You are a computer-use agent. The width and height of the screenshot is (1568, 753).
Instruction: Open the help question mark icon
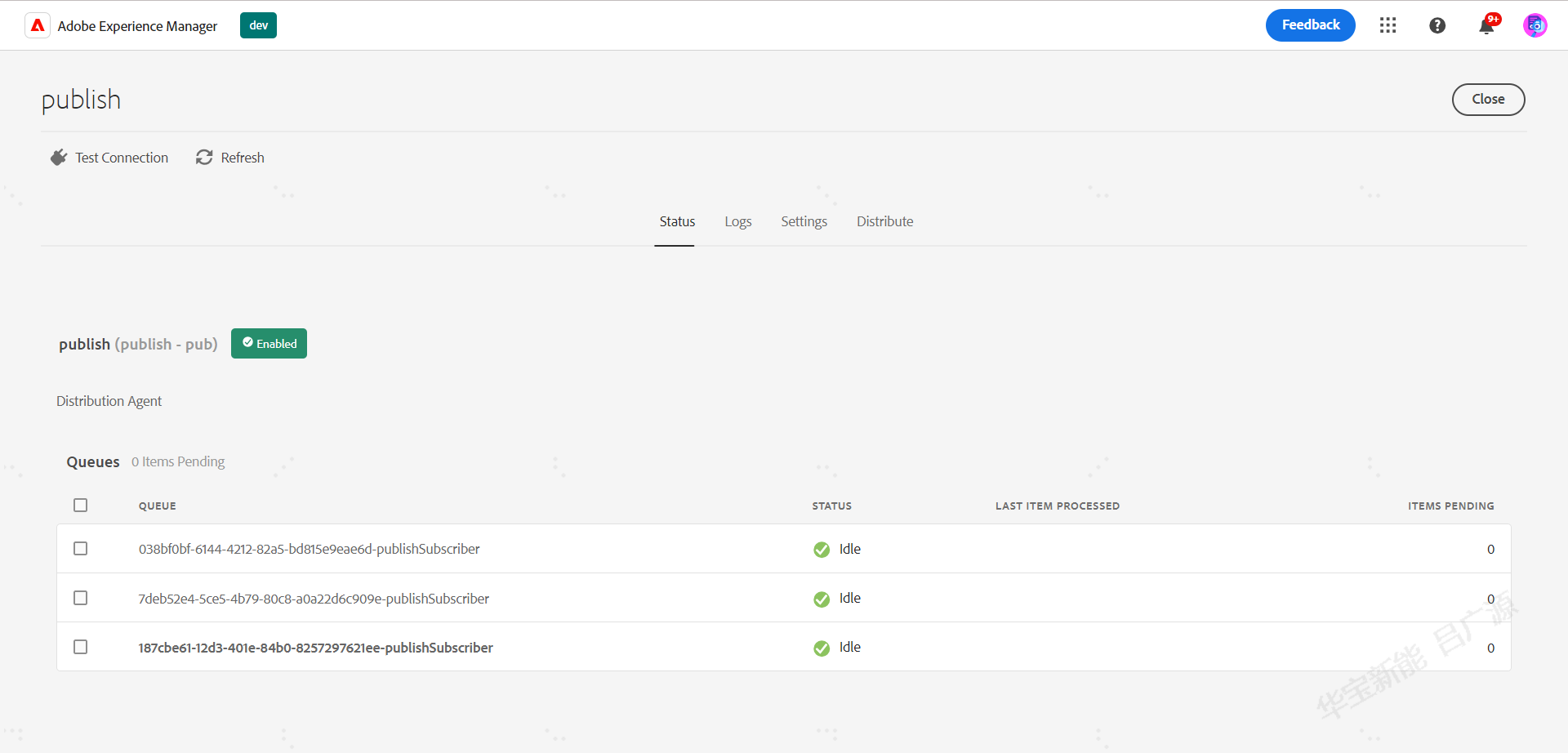(1437, 25)
